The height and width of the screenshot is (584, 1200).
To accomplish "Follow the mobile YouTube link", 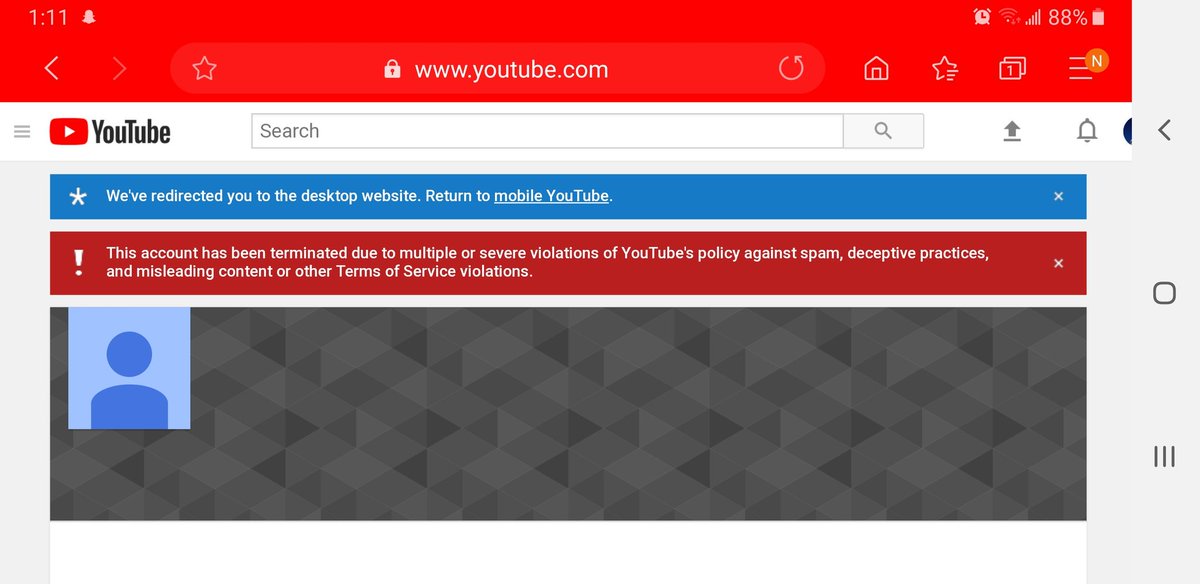I will 551,196.
